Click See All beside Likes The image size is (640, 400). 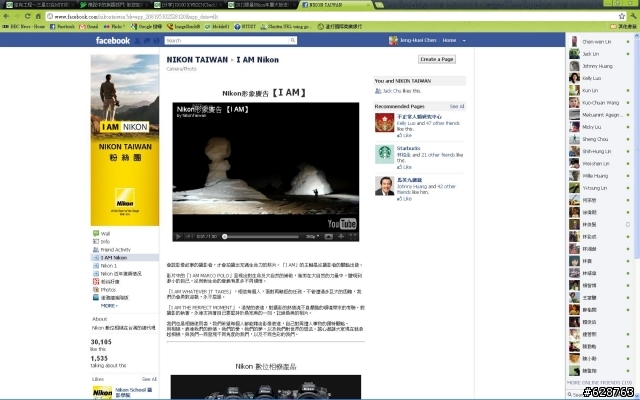[x=149, y=379]
